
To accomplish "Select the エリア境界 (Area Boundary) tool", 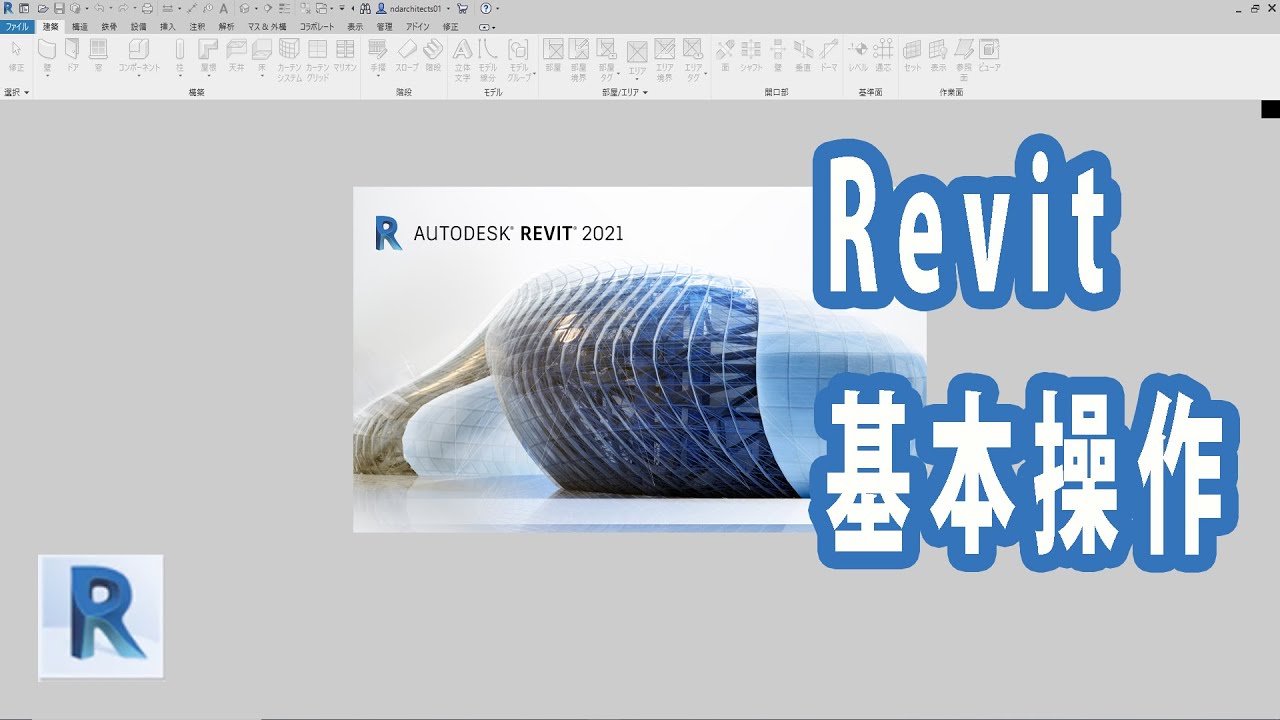I will click(665, 60).
